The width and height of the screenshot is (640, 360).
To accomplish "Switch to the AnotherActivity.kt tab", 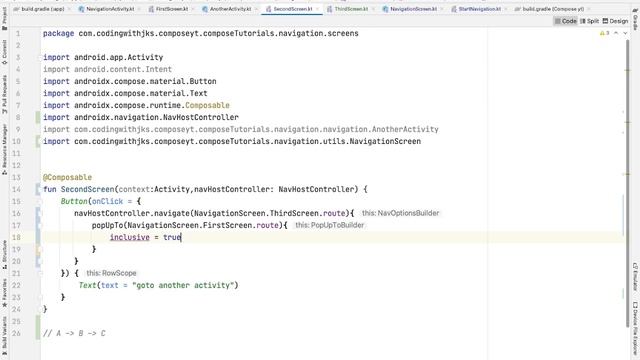I will point(230,9).
